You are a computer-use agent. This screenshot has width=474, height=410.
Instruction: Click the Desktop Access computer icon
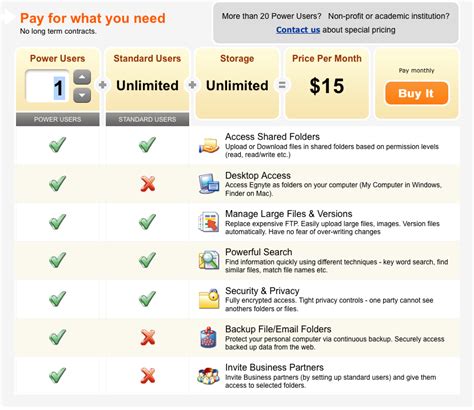(209, 184)
